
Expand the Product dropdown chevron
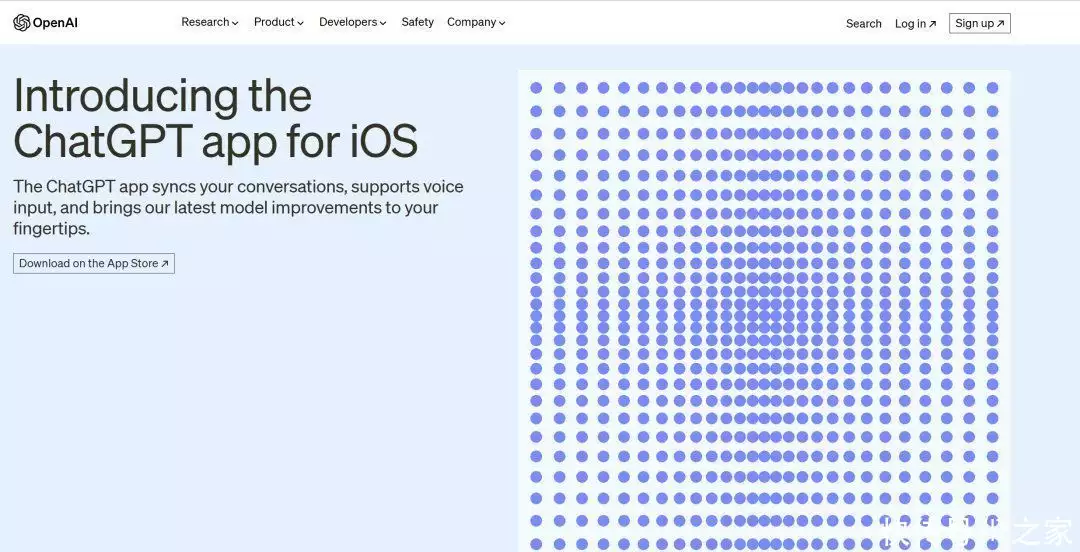300,23
